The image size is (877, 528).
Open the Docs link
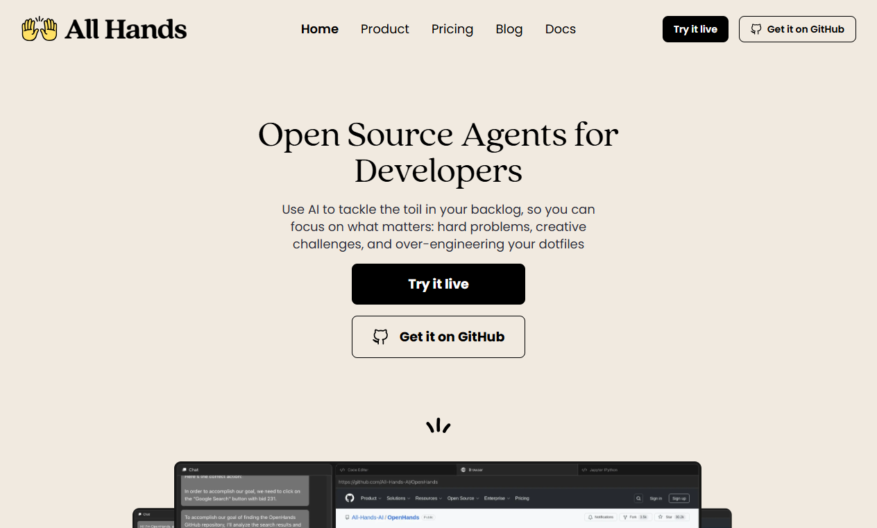[x=560, y=29]
